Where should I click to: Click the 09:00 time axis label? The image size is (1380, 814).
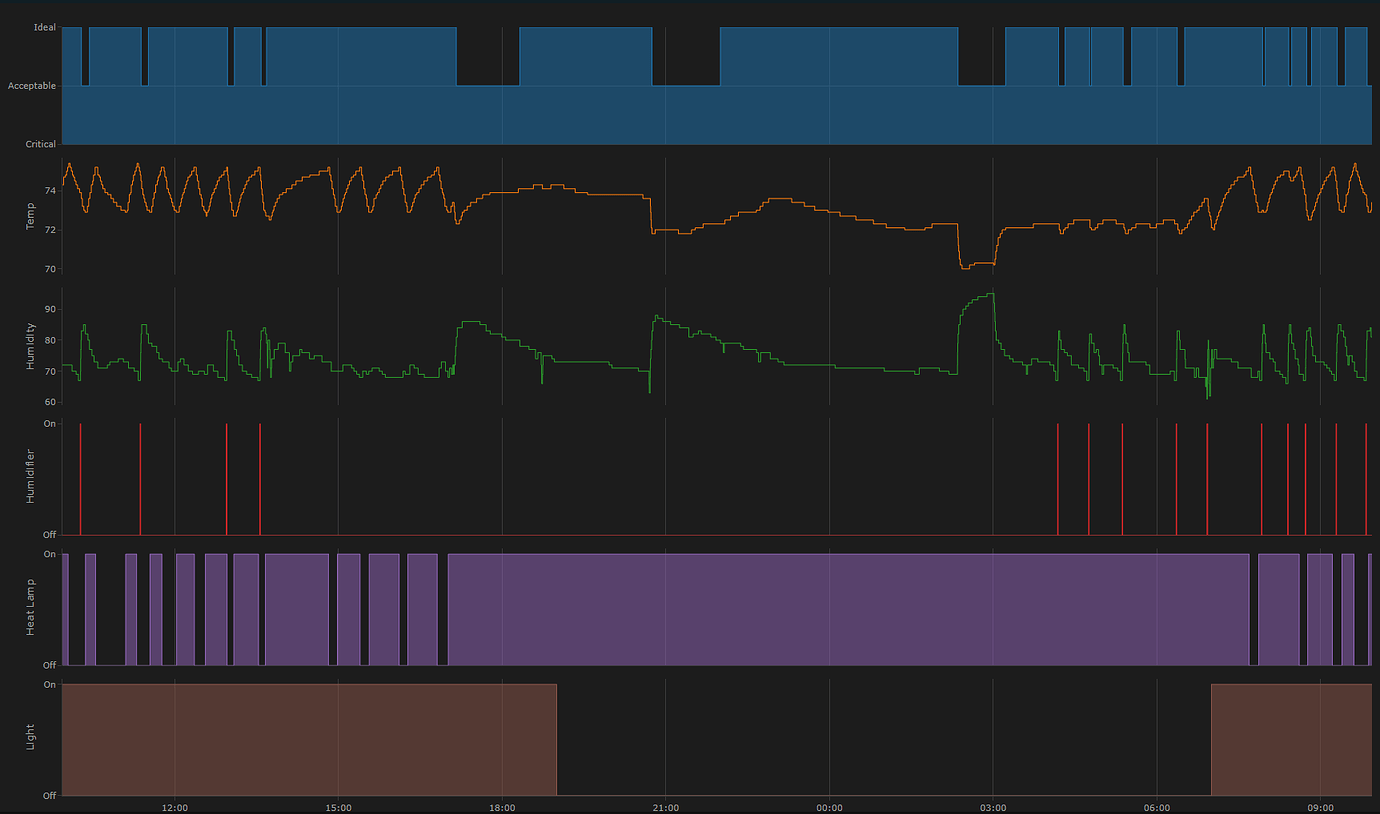click(x=1320, y=808)
